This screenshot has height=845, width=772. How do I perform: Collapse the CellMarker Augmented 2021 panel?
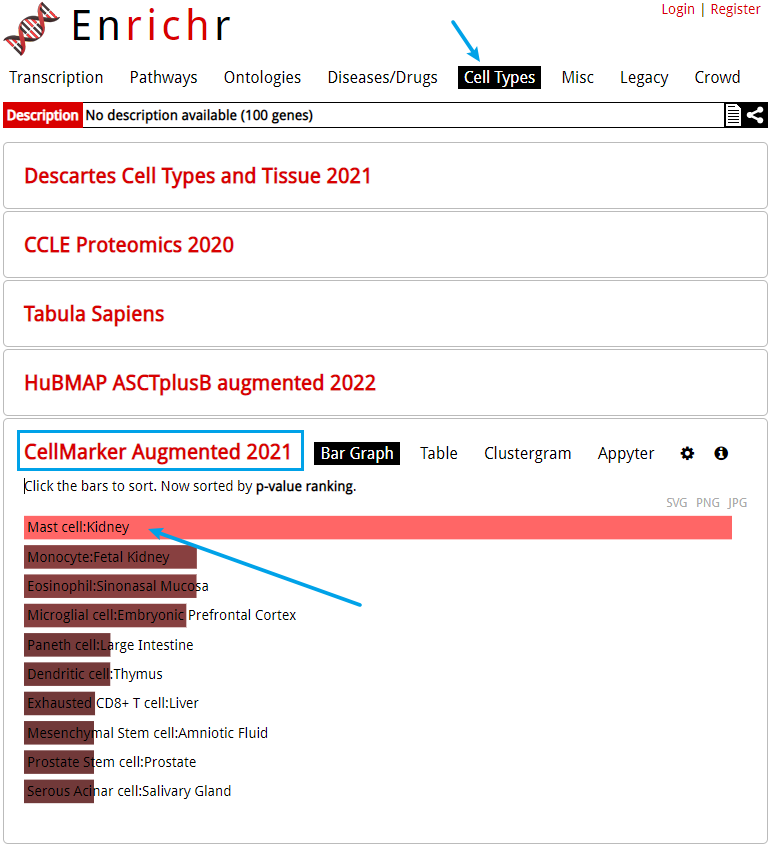pyautogui.click(x=157, y=452)
